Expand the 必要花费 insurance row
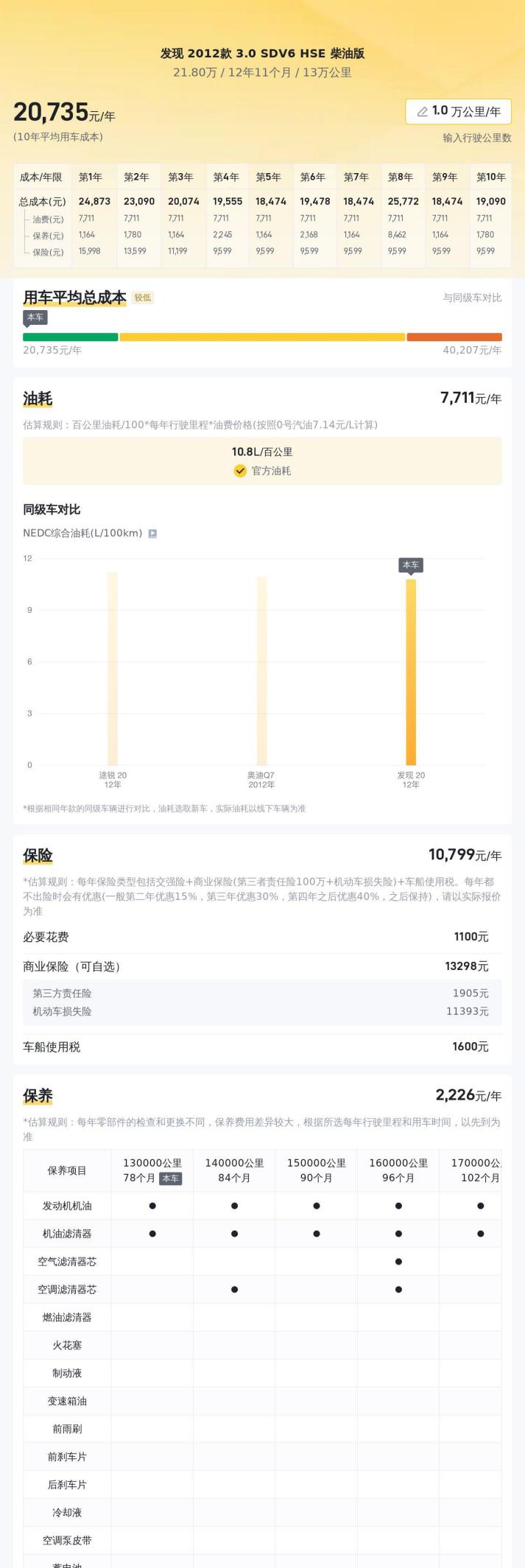 coord(262,937)
